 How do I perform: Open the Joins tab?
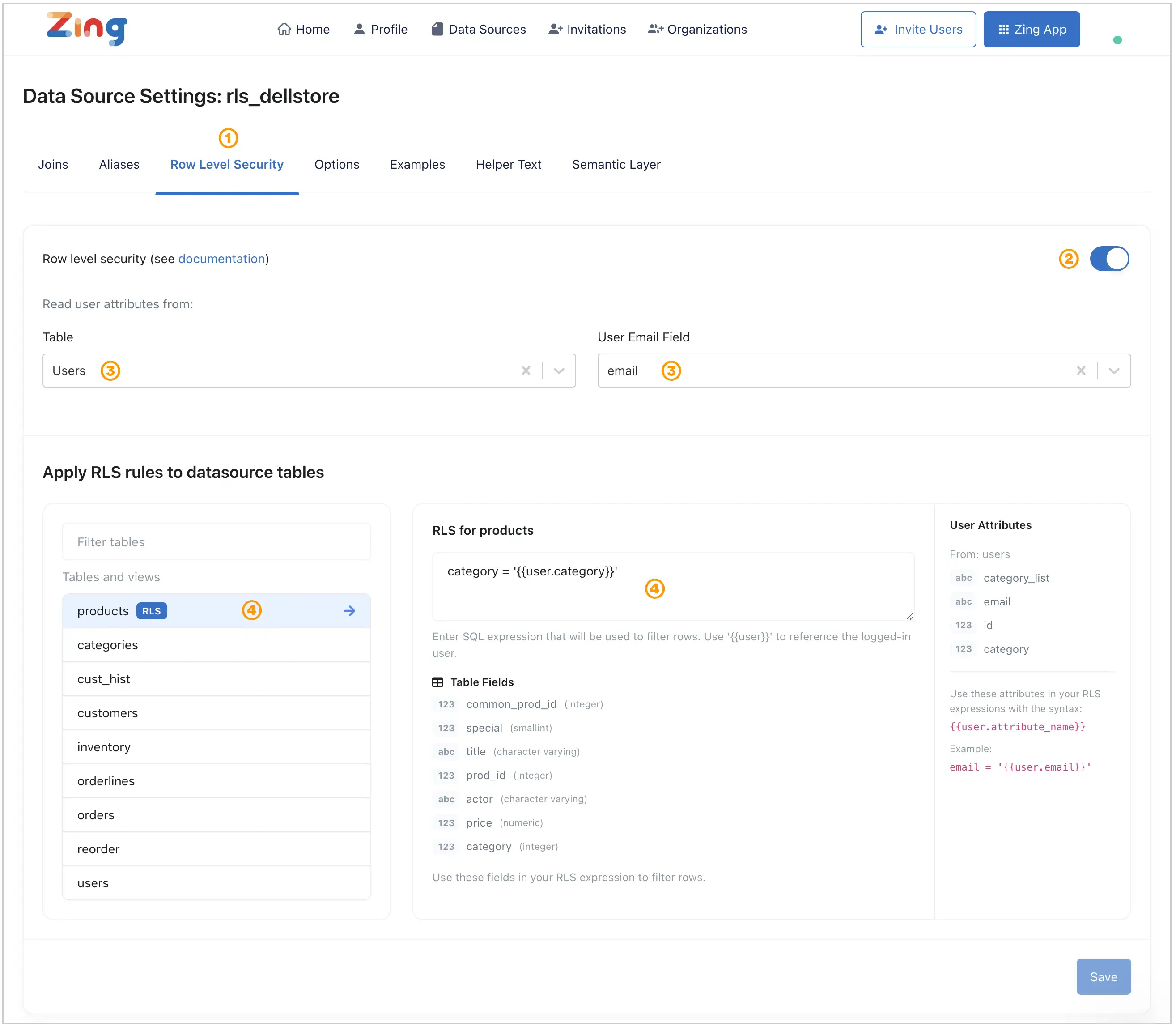pyautogui.click(x=53, y=165)
